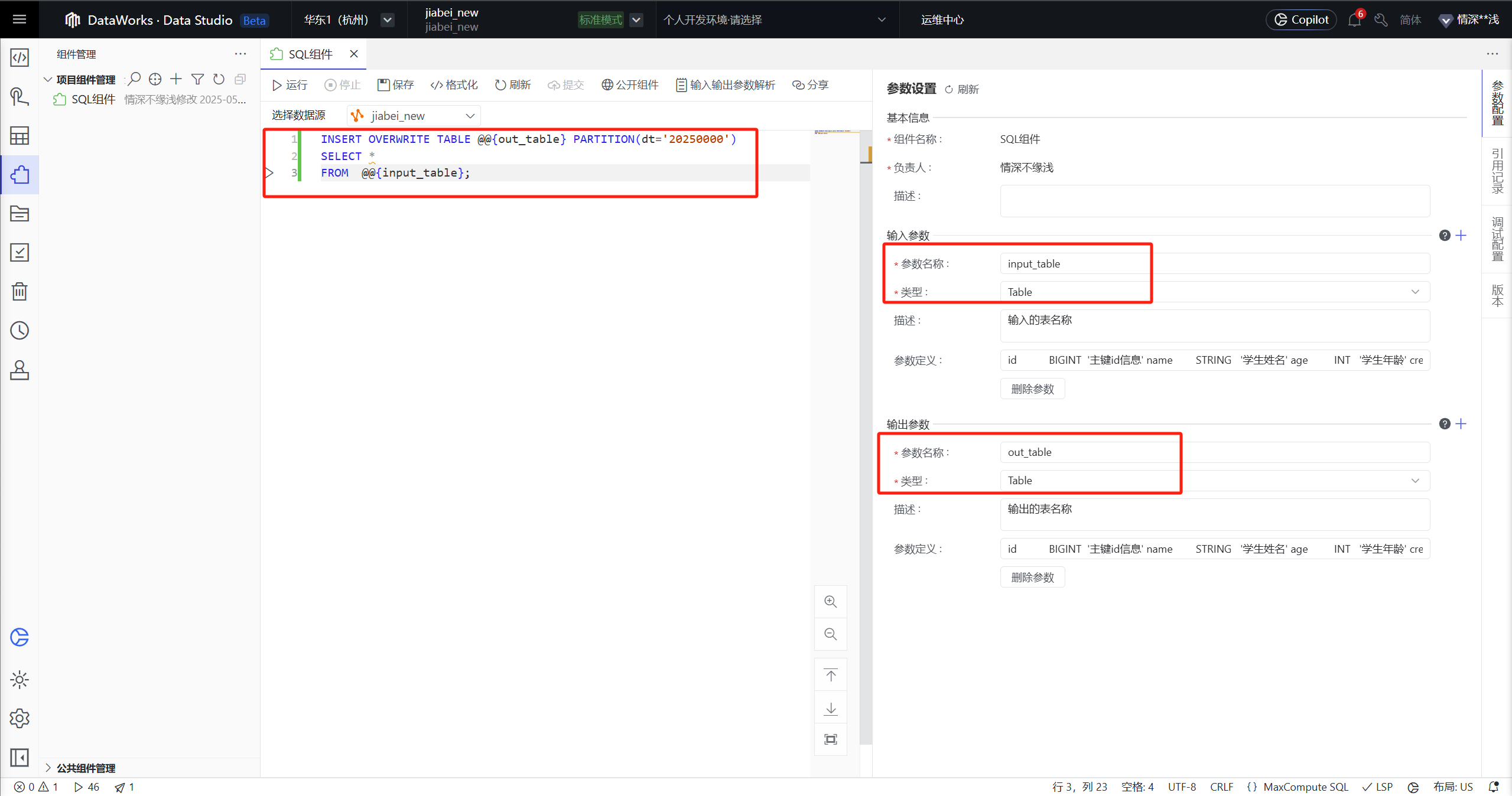Click the zoom in magnifier icon

pyautogui.click(x=830, y=602)
